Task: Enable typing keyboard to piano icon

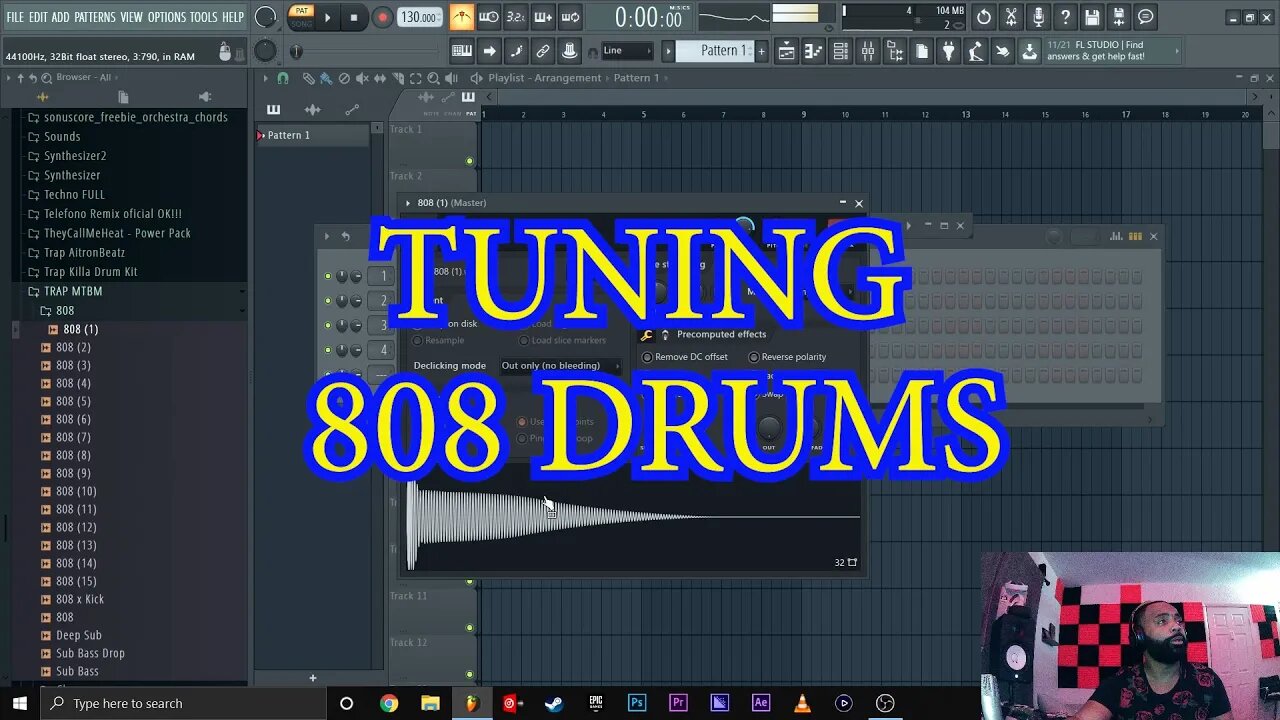Action: coord(462,51)
